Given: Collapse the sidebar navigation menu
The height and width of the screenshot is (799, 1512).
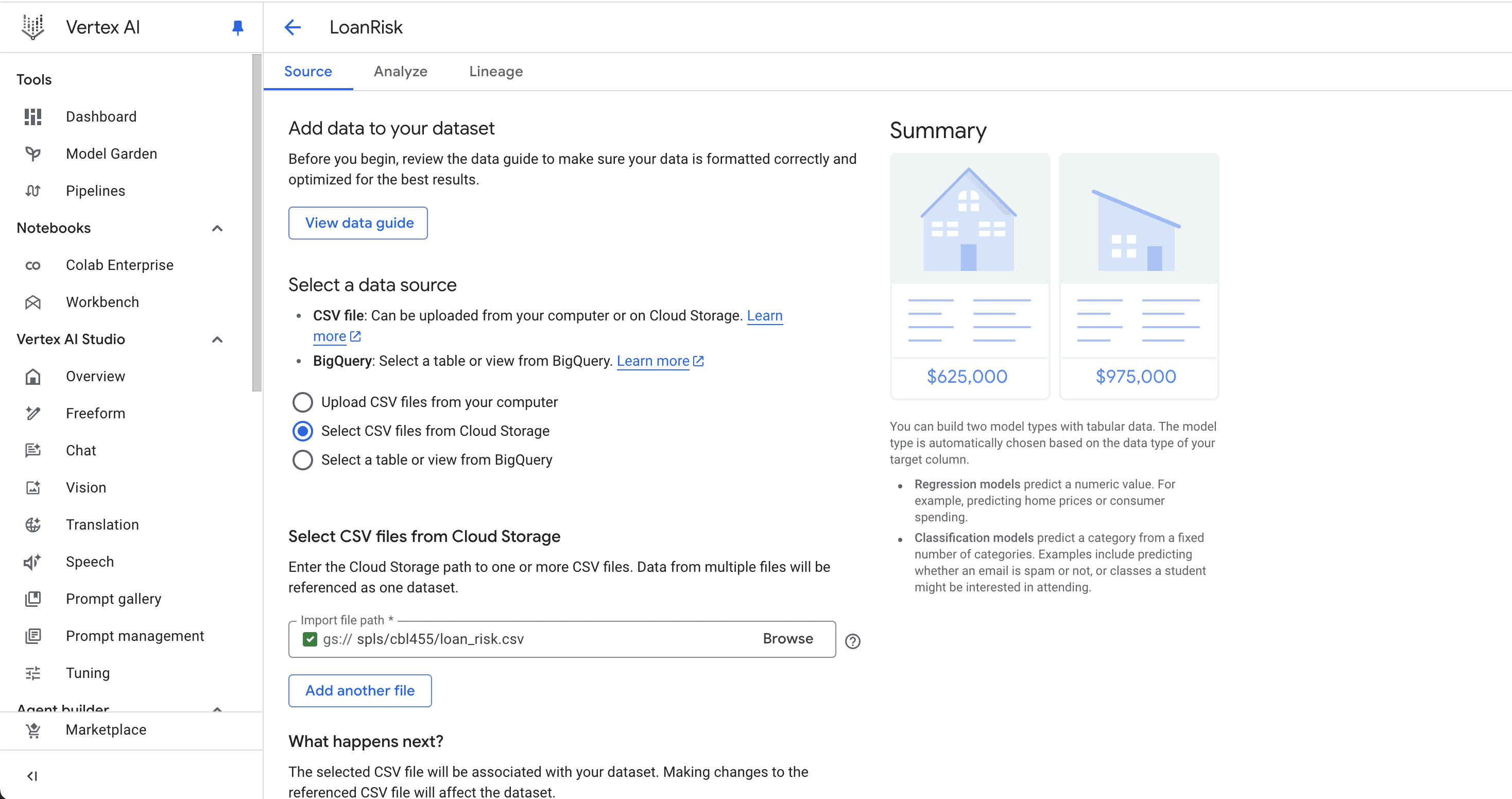Looking at the screenshot, I should [32, 776].
